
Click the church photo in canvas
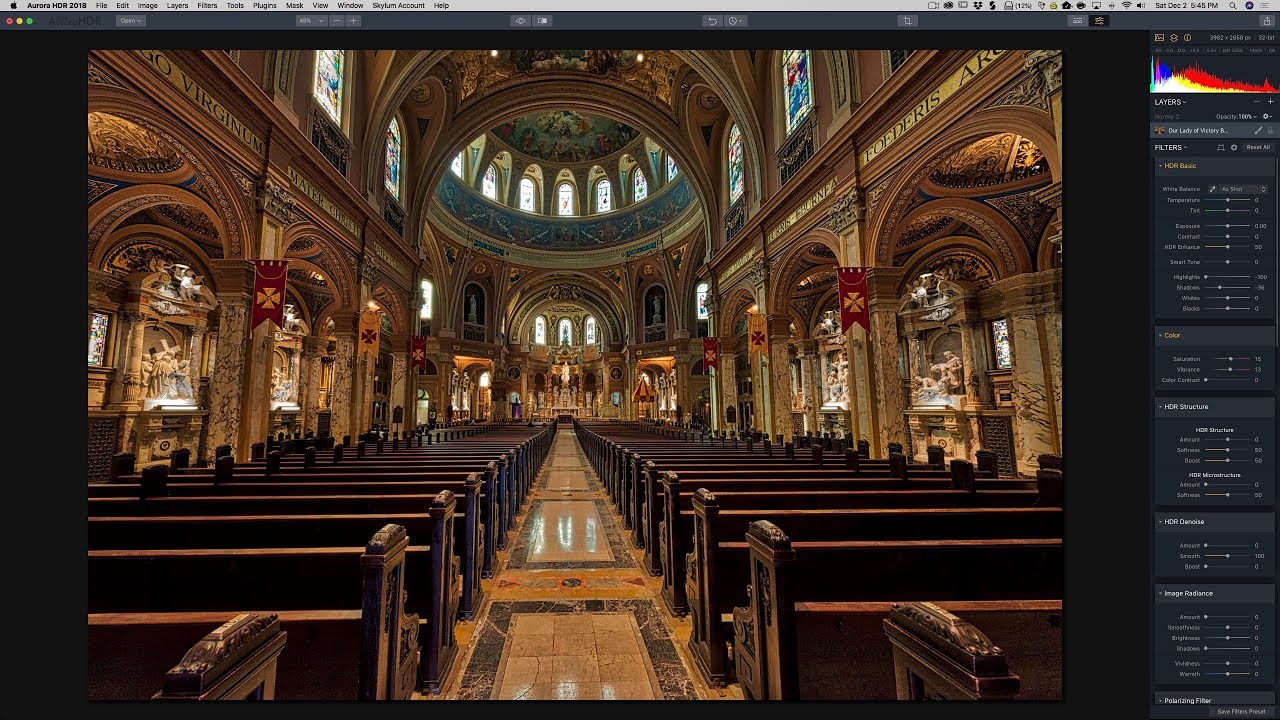click(575, 375)
